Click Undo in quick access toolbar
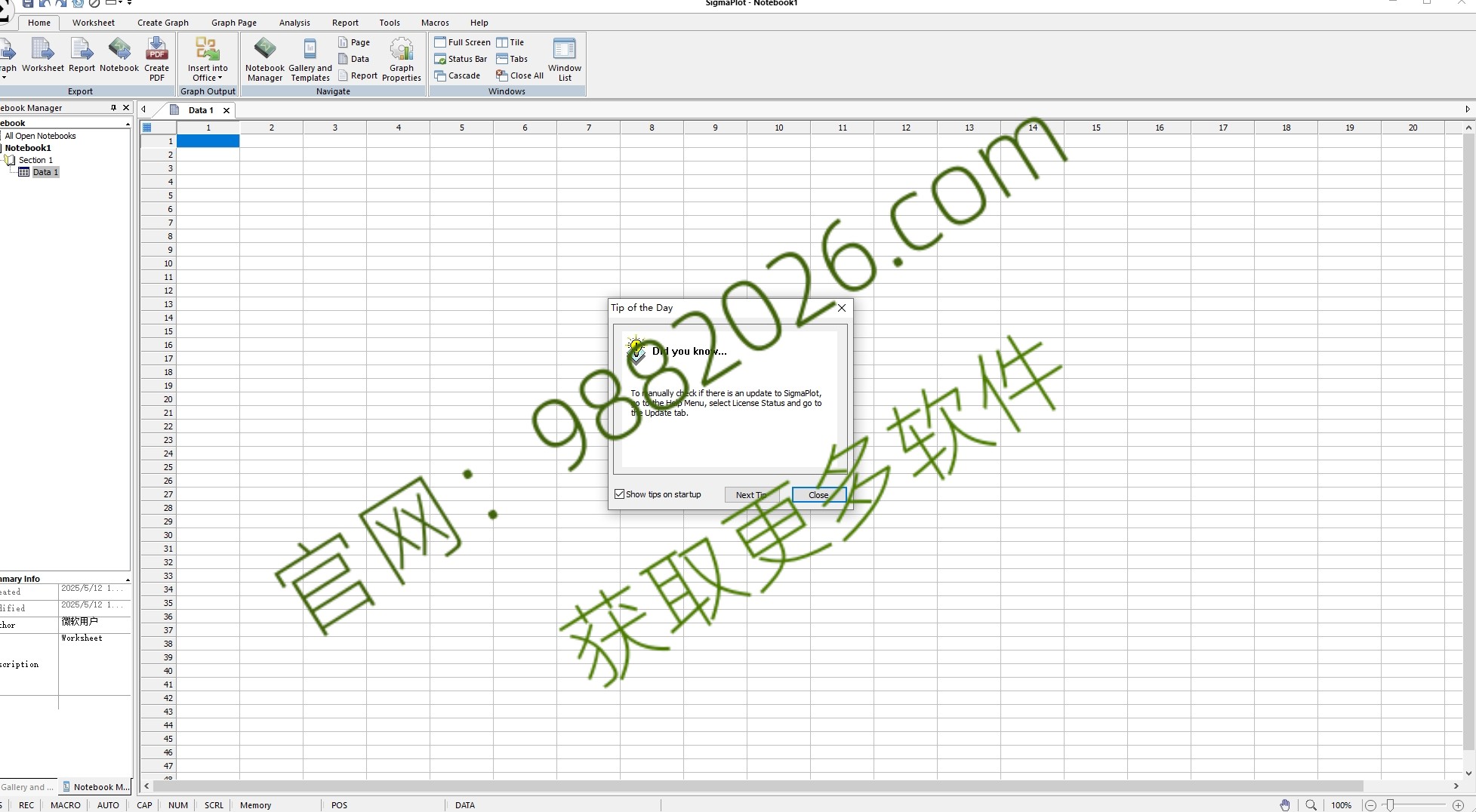Screen dimensions: 1476x812 (x=45, y=4)
